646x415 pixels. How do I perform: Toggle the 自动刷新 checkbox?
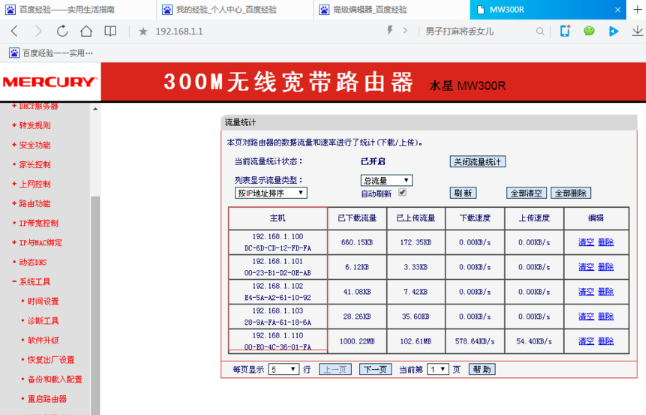tap(403, 192)
